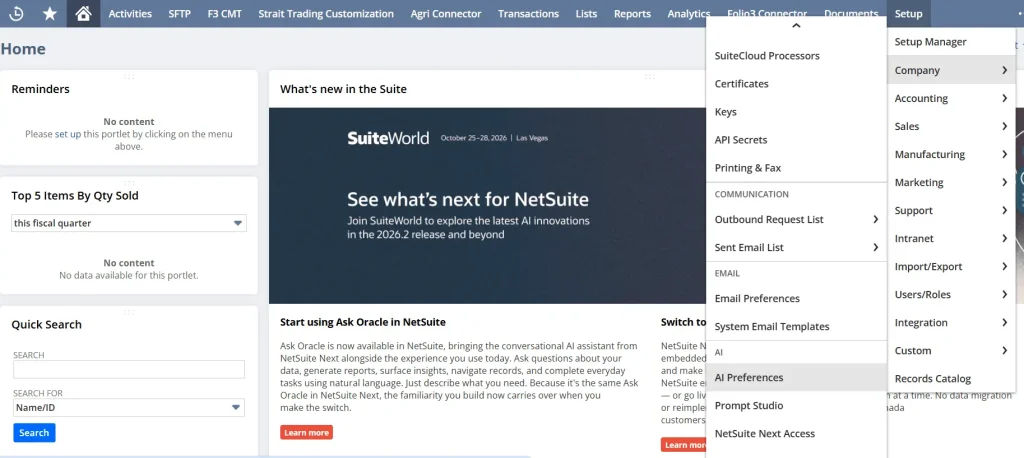Click the 'set up' link in Reminders
The width and height of the screenshot is (1024, 458).
(68, 134)
